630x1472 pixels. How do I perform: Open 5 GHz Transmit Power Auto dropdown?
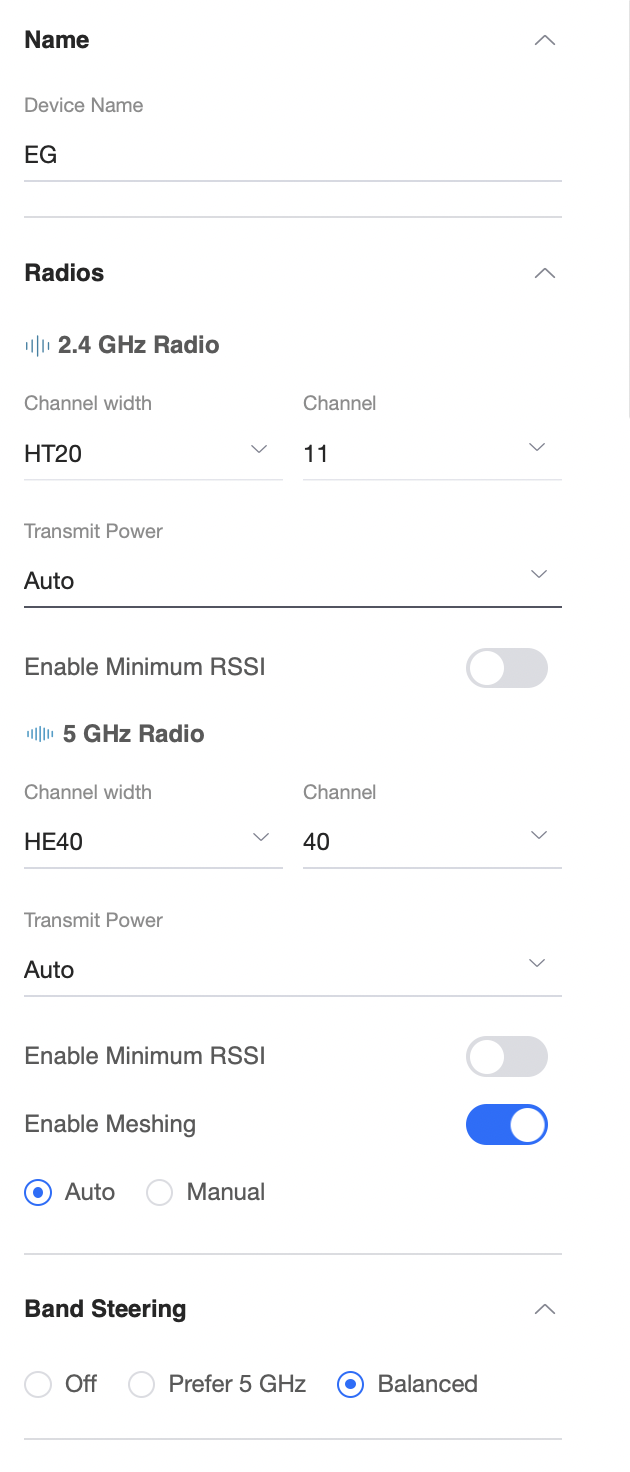tap(293, 969)
